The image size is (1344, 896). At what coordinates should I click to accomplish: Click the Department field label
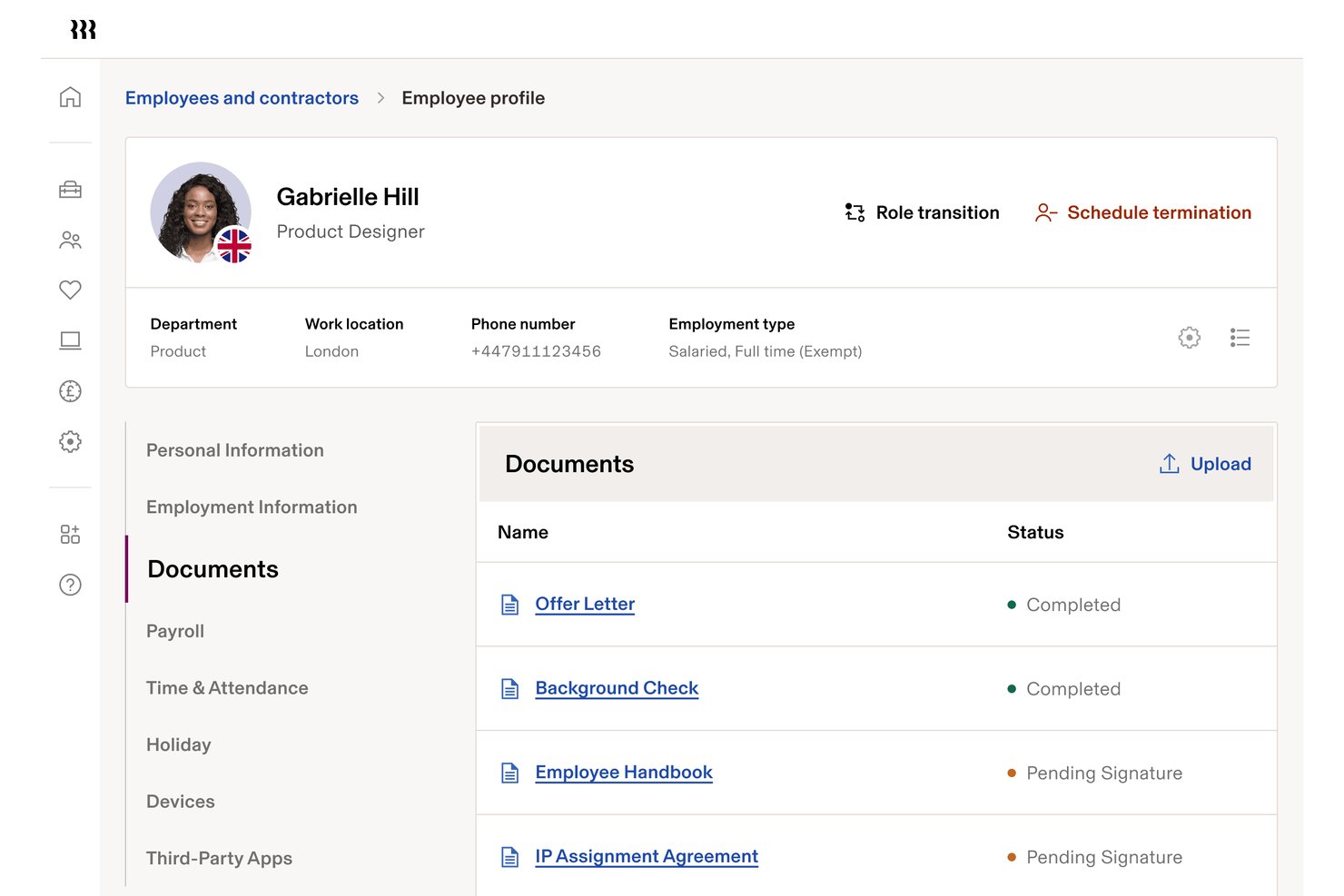pyautogui.click(x=193, y=324)
